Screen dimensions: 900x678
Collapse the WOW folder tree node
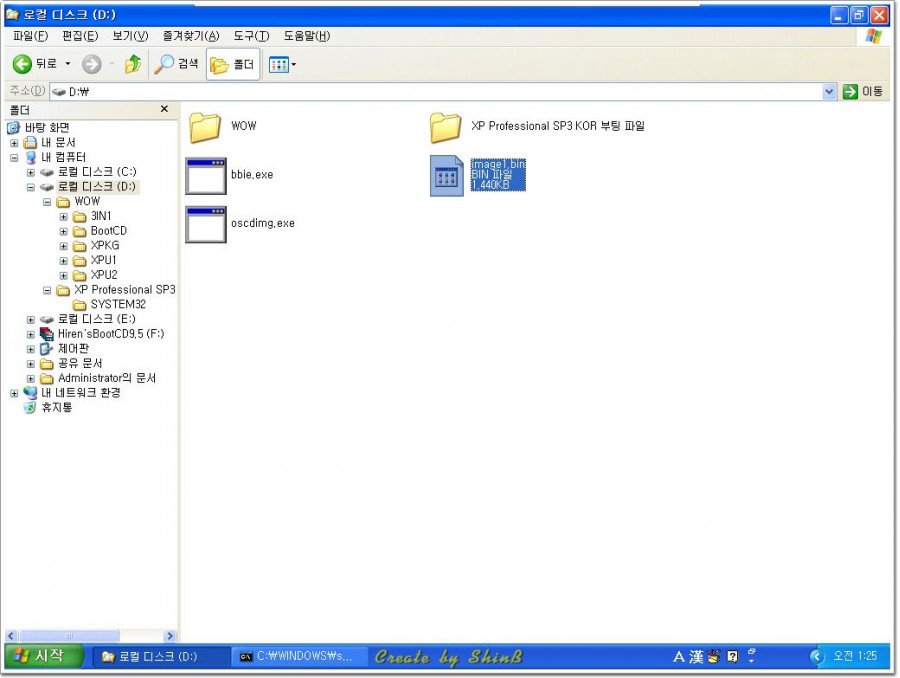click(47, 202)
